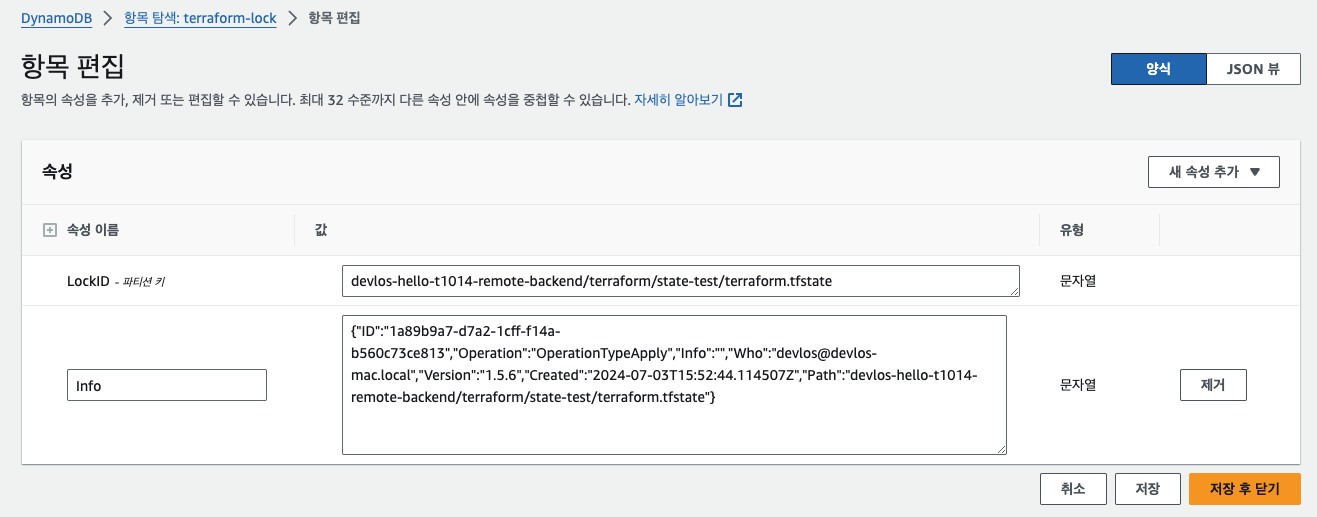1317x517 pixels.
Task: Remove the Info attribute with 제거
Action: [x=1213, y=385]
